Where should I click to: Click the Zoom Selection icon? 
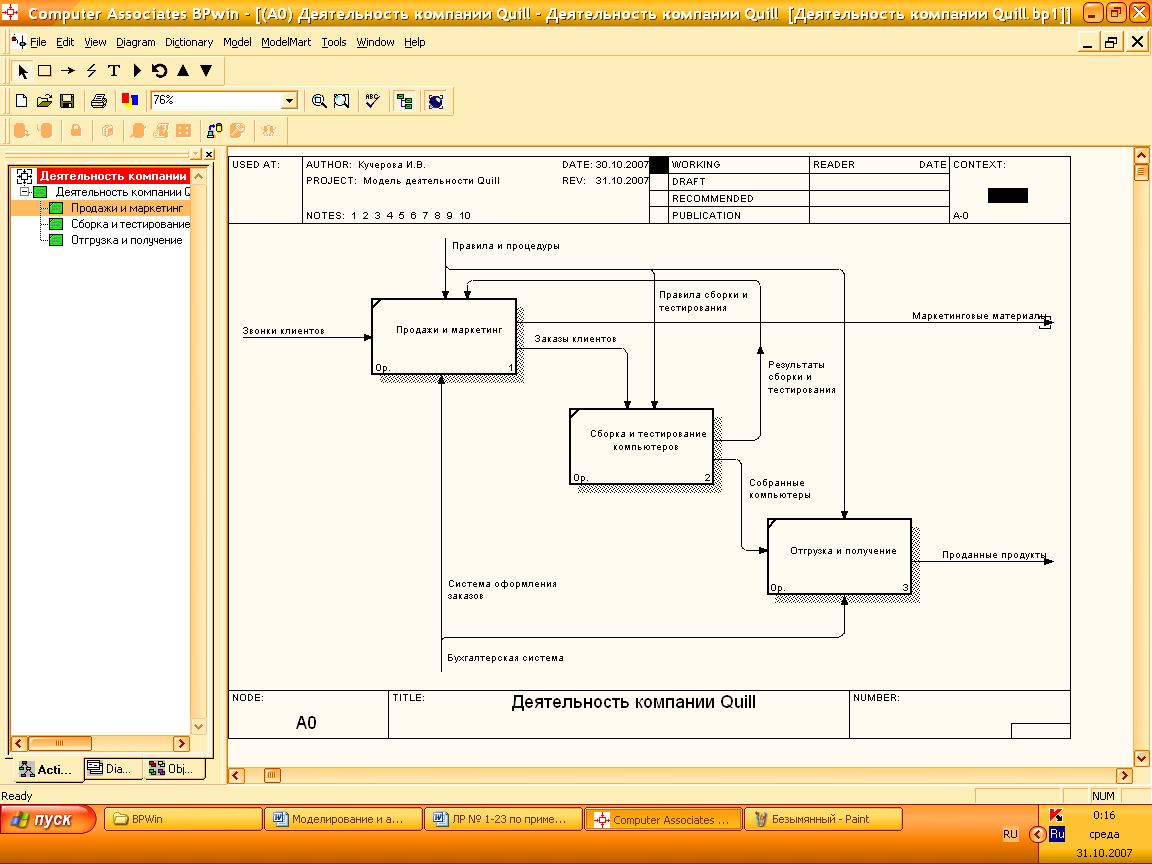tap(342, 101)
